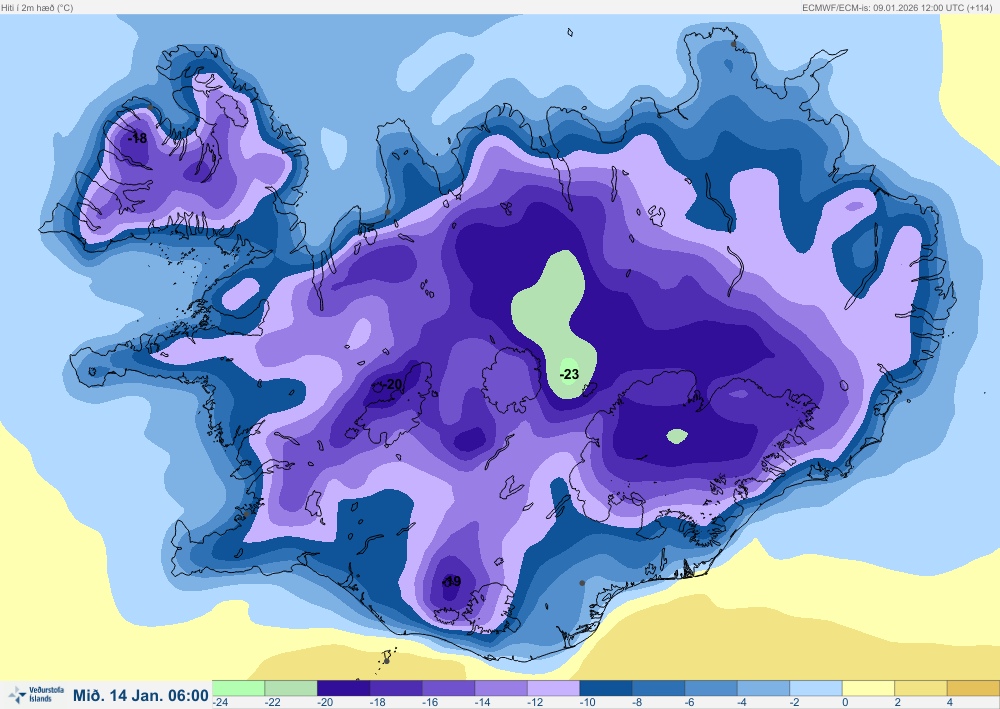Pick the legend swatch between -12 and -10
Viewport: 1000px width, 709px height.
pos(554,688)
